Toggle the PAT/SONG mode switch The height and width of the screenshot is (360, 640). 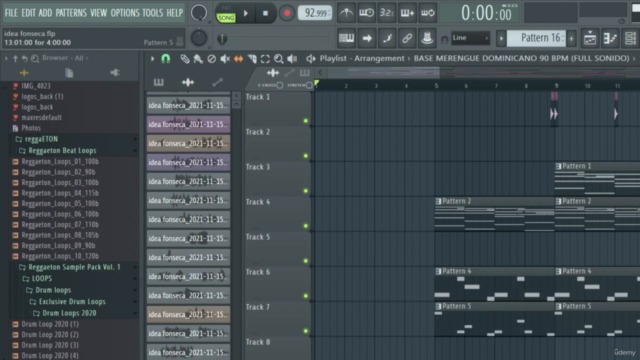click(226, 13)
